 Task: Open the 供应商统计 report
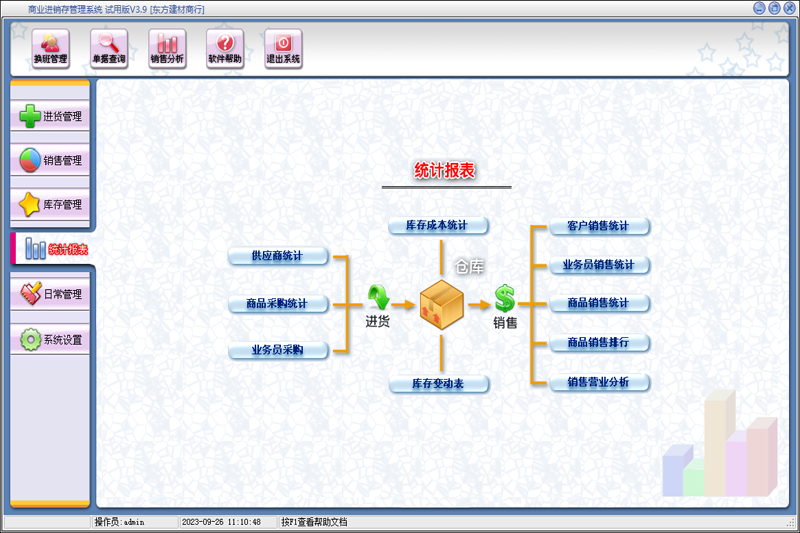click(x=278, y=256)
